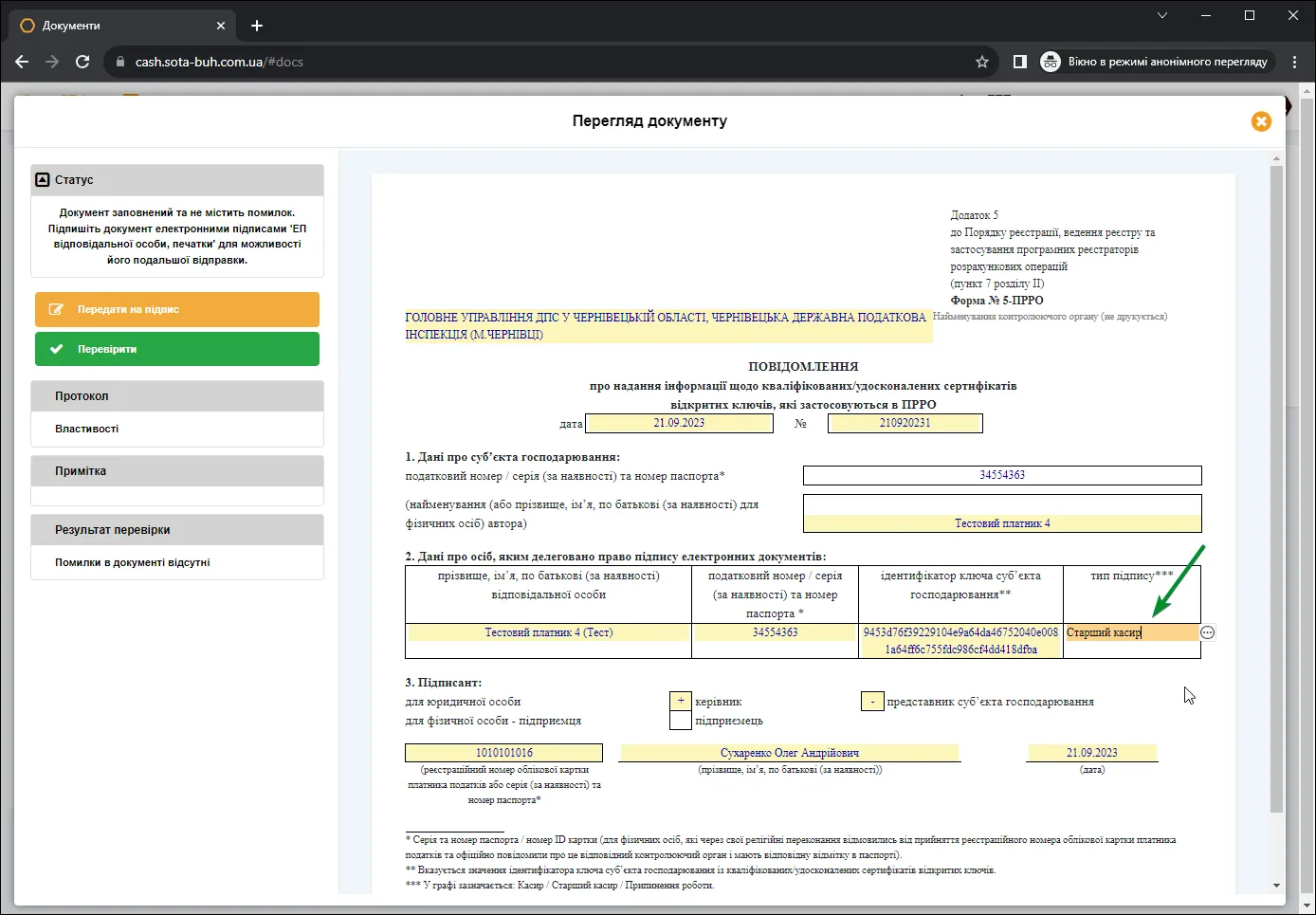
Task: Toggle the керівник checkbox
Action: tap(680, 702)
